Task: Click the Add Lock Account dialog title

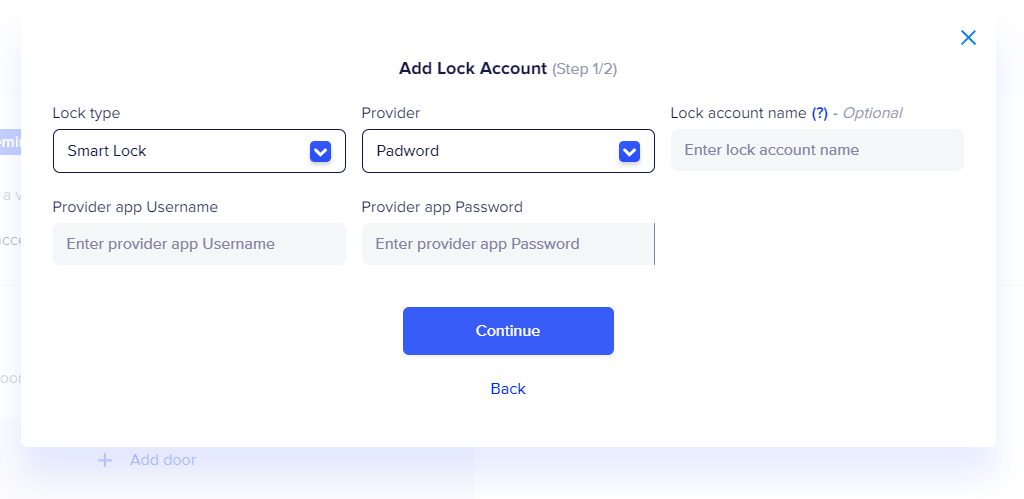Action: 473,69
